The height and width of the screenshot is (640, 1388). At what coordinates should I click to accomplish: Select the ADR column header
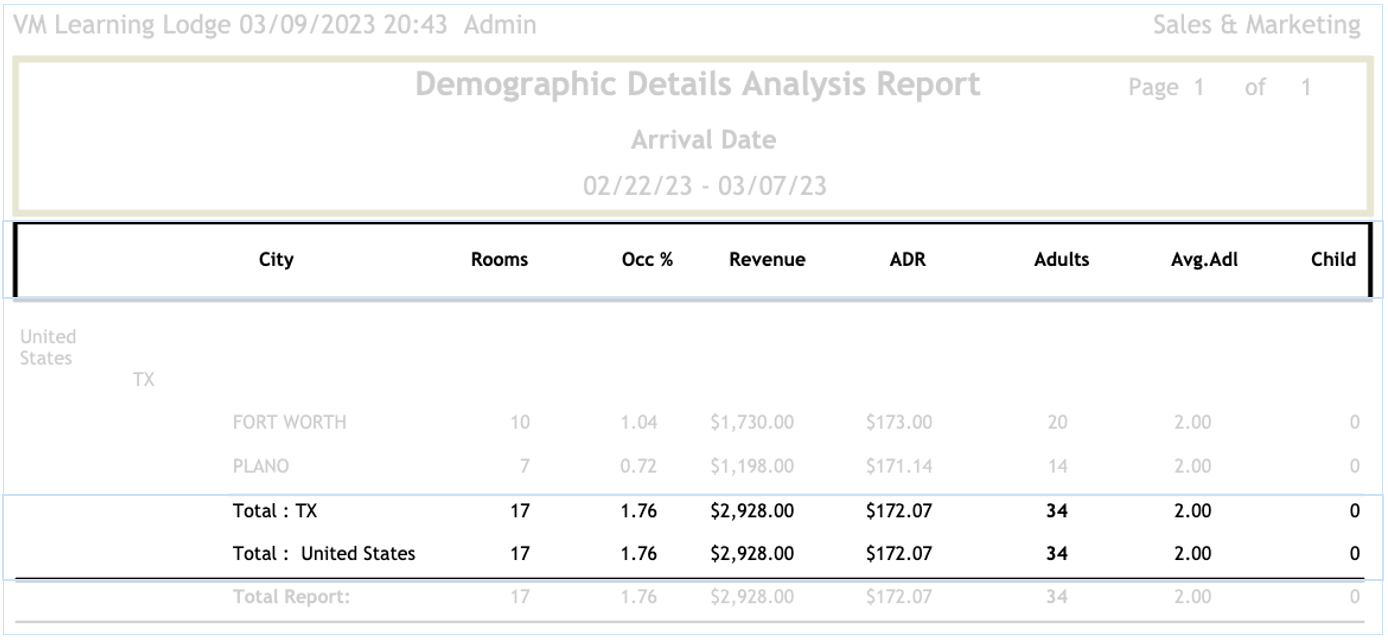(x=907, y=260)
